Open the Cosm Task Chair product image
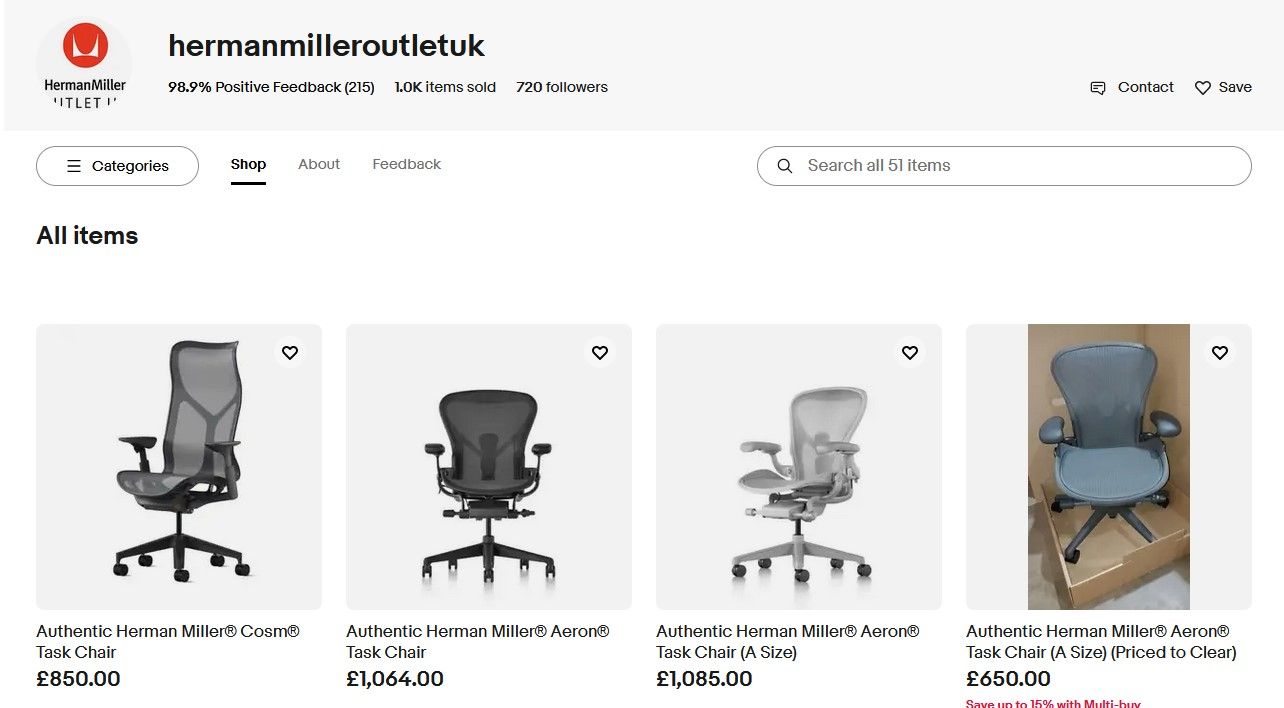 179,467
